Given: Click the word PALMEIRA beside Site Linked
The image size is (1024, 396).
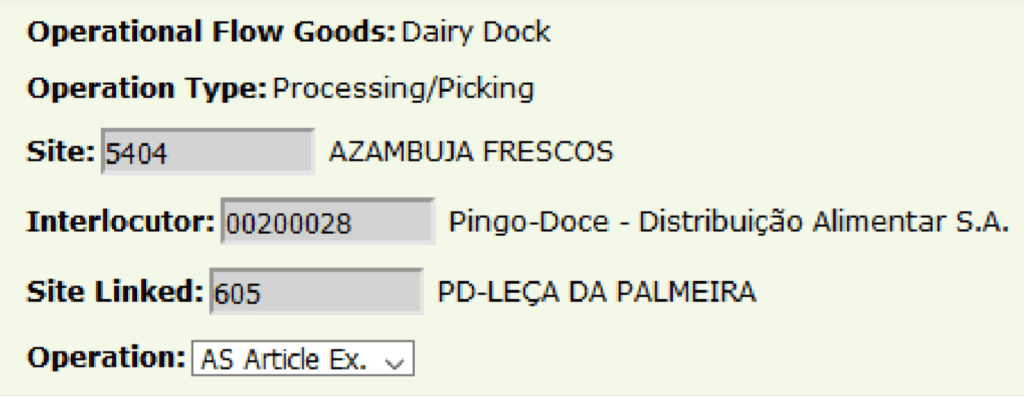Looking at the screenshot, I should point(686,291).
